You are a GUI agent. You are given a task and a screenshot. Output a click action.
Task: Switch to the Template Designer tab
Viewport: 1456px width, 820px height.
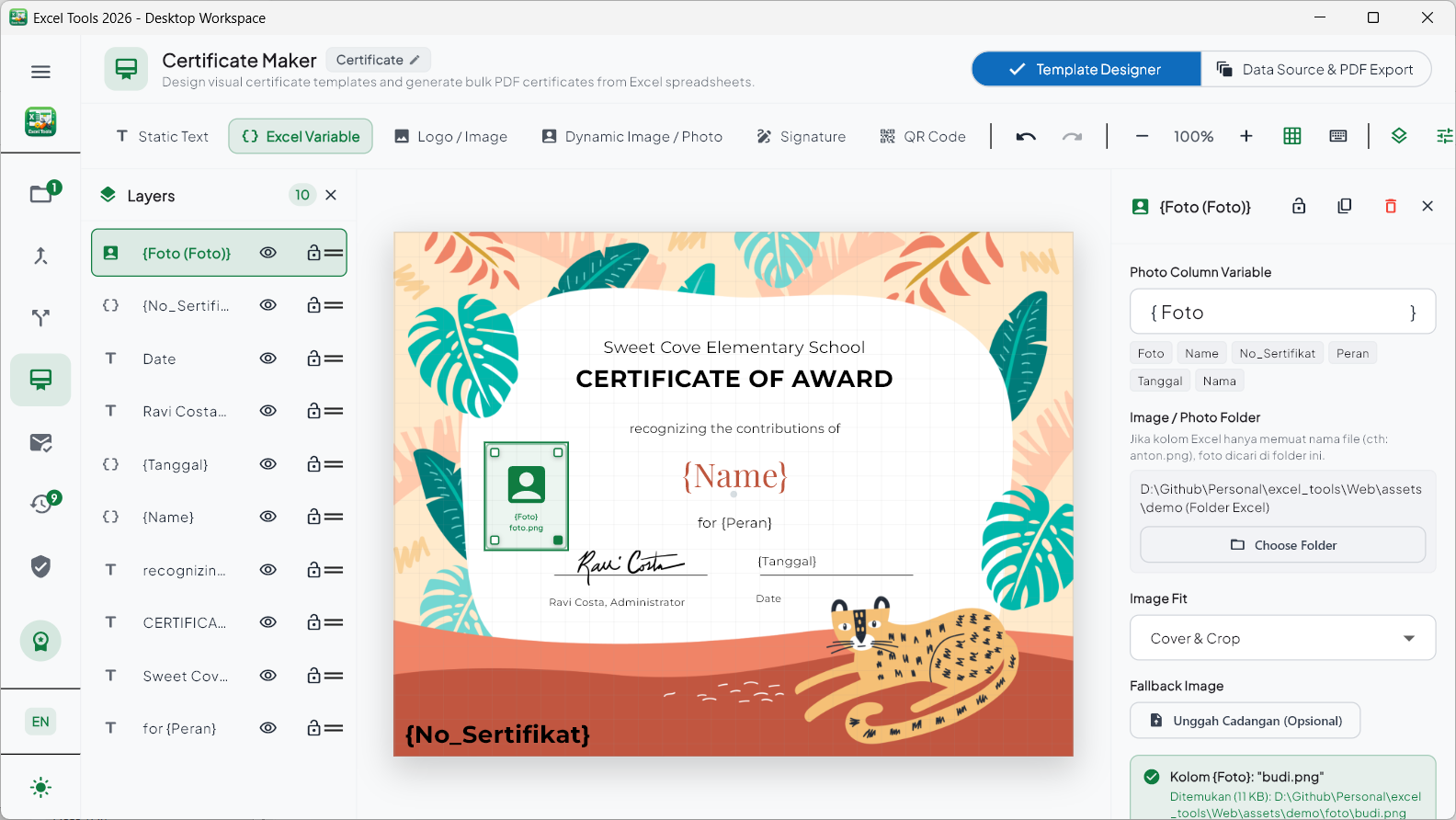click(1086, 69)
